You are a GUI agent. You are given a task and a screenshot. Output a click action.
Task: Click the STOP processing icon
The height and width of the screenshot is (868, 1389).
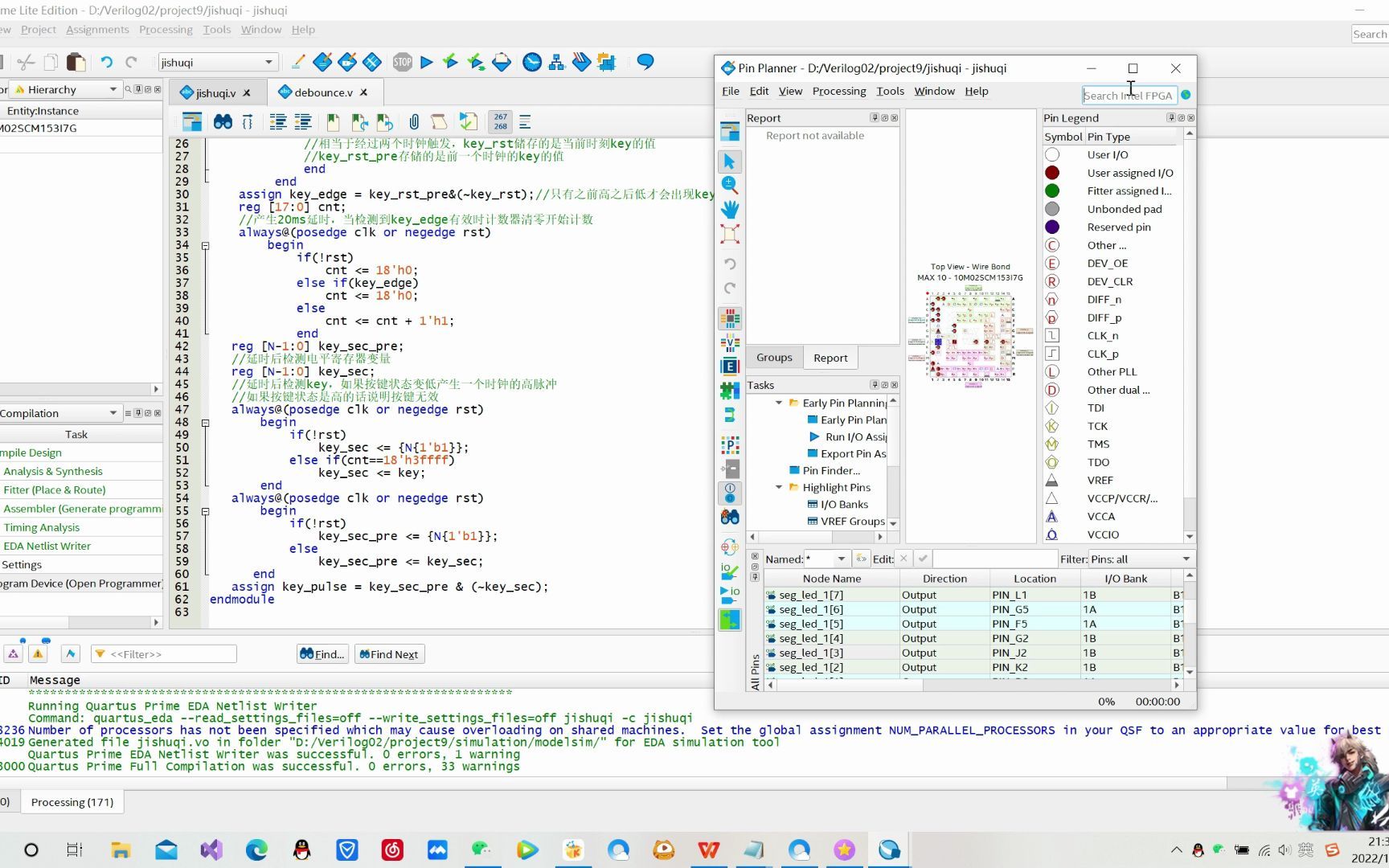tap(402, 62)
